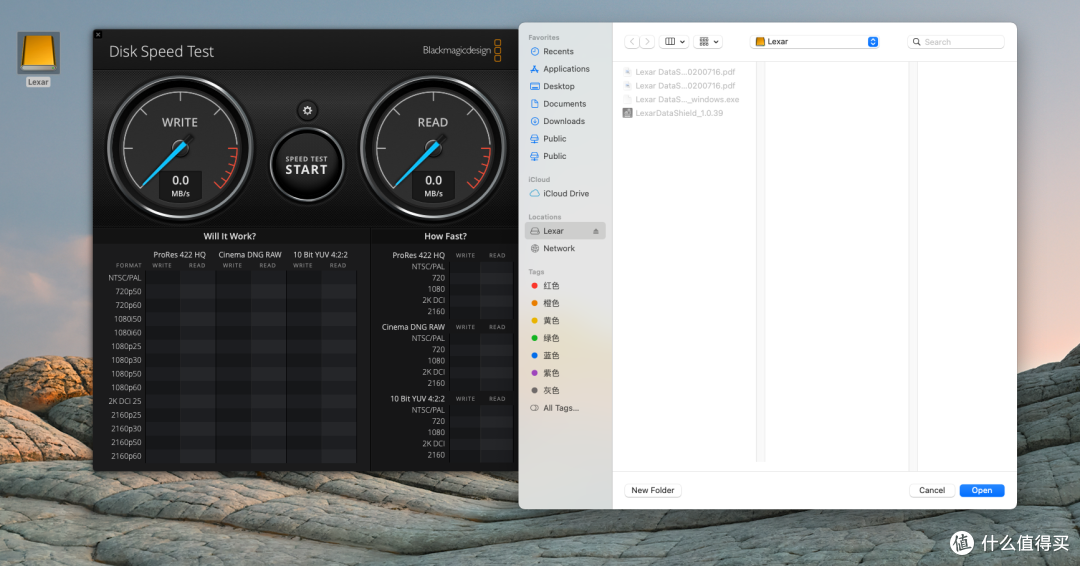Click the ProRes 422 HQ column in Will It Work
The height and width of the screenshot is (566, 1080).
(x=179, y=255)
